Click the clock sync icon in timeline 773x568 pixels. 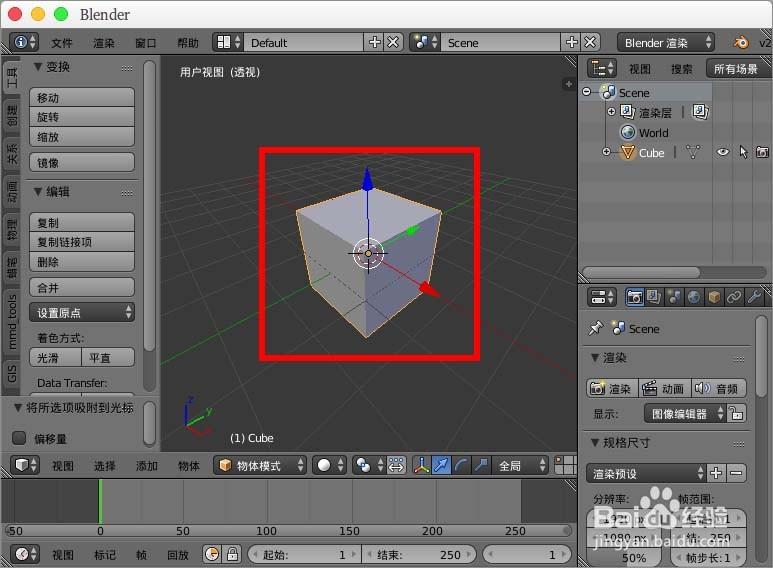tap(212, 554)
